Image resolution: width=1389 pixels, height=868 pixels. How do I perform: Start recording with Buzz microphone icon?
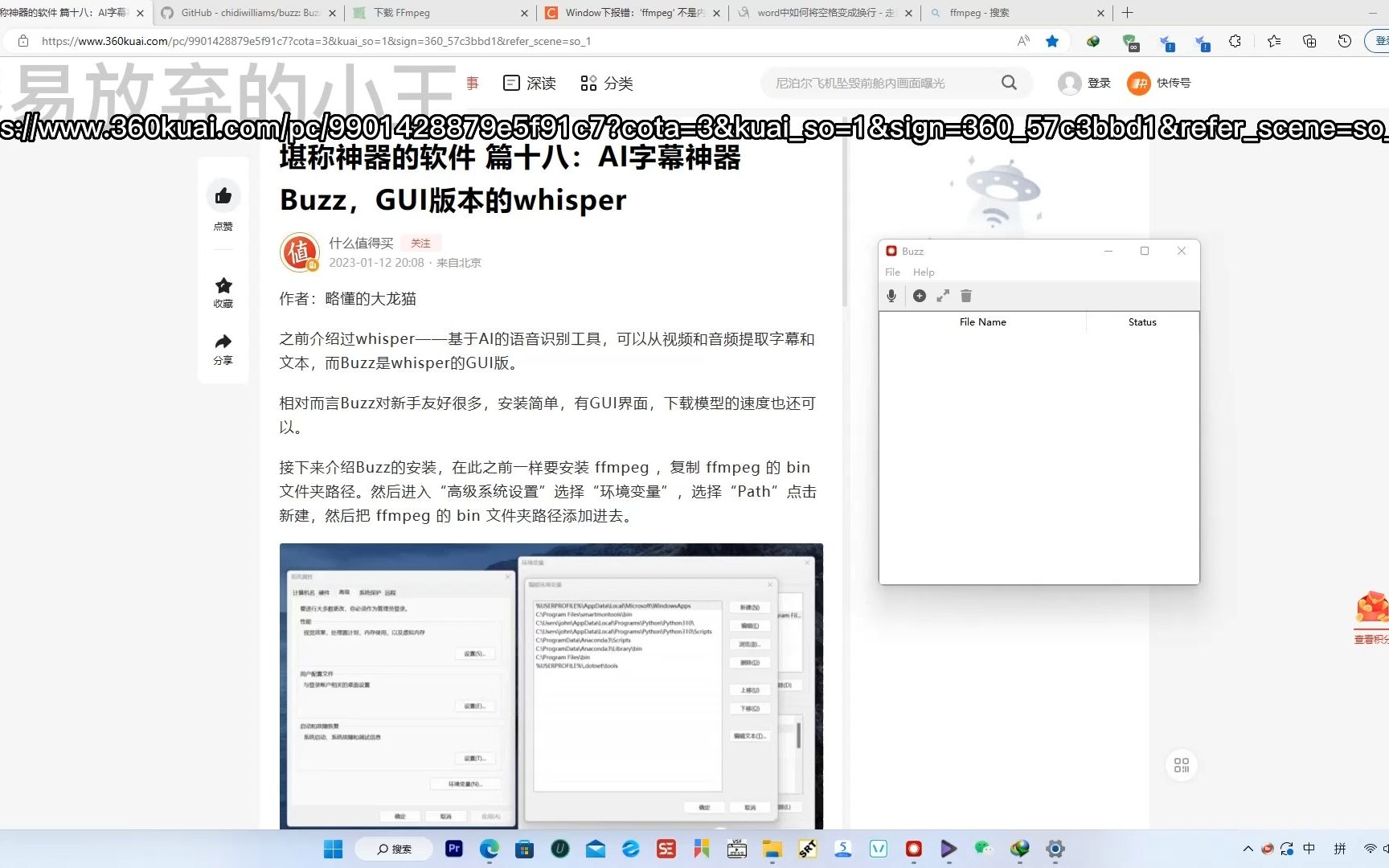[x=891, y=296]
